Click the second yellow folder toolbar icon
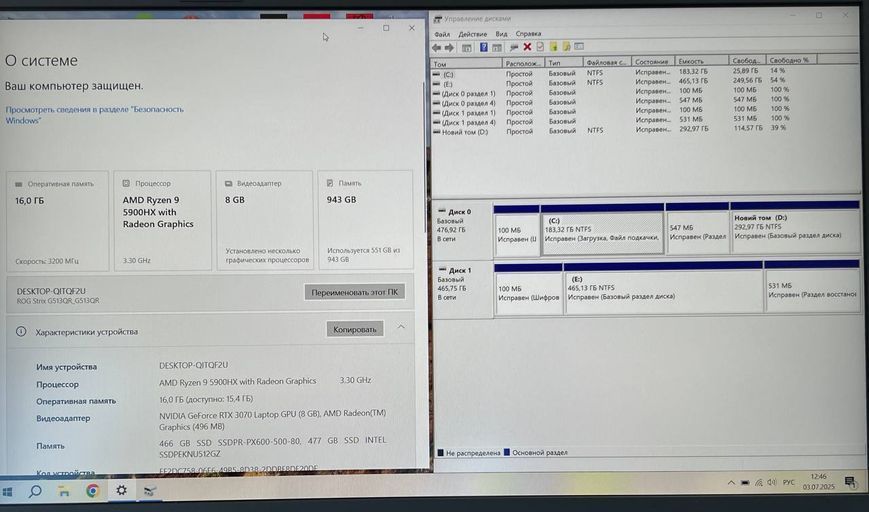Screen dimensions: 869x512 click(x=566, y=47)
